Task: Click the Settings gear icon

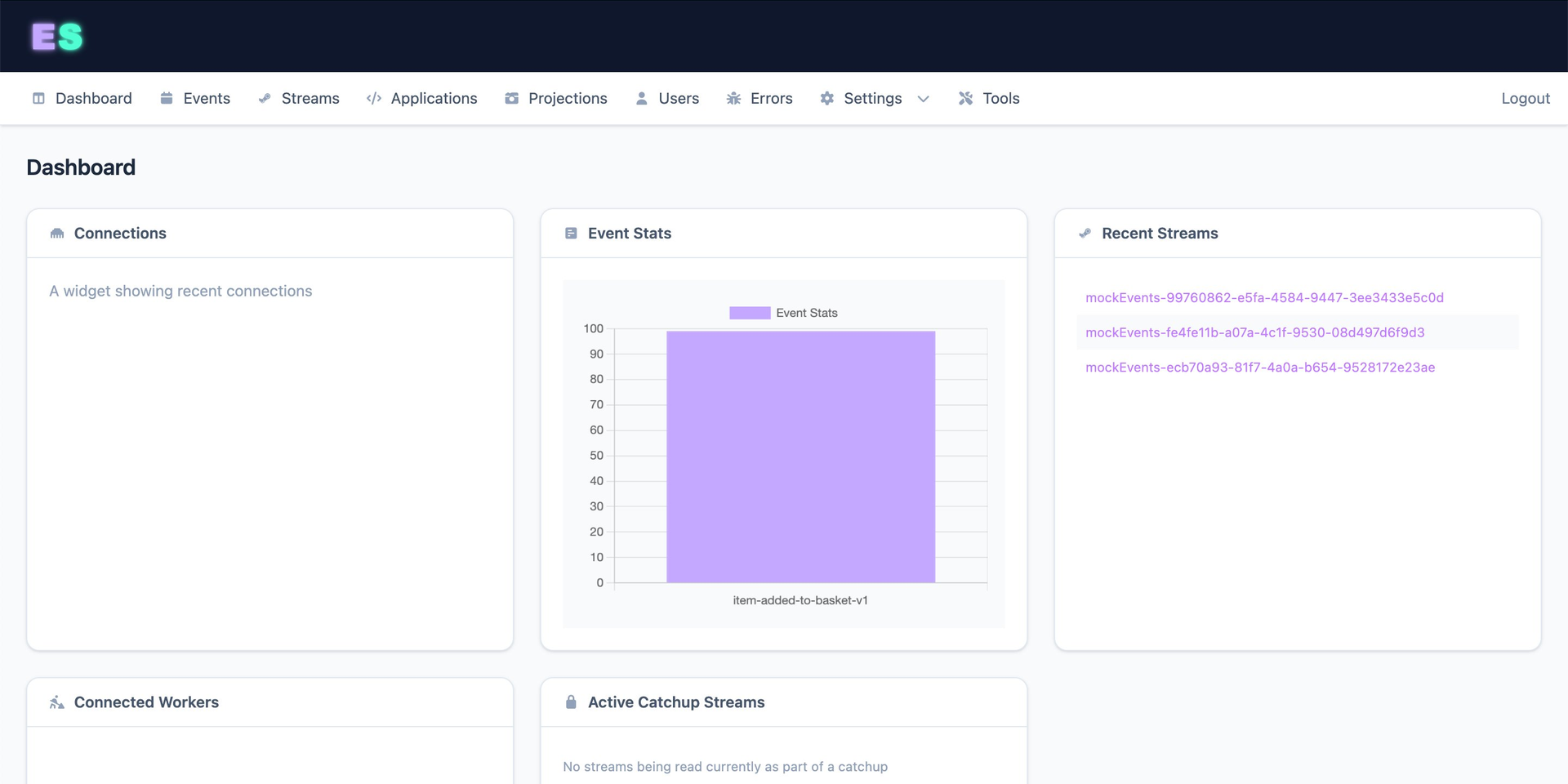Action: (x=827, y=98)
